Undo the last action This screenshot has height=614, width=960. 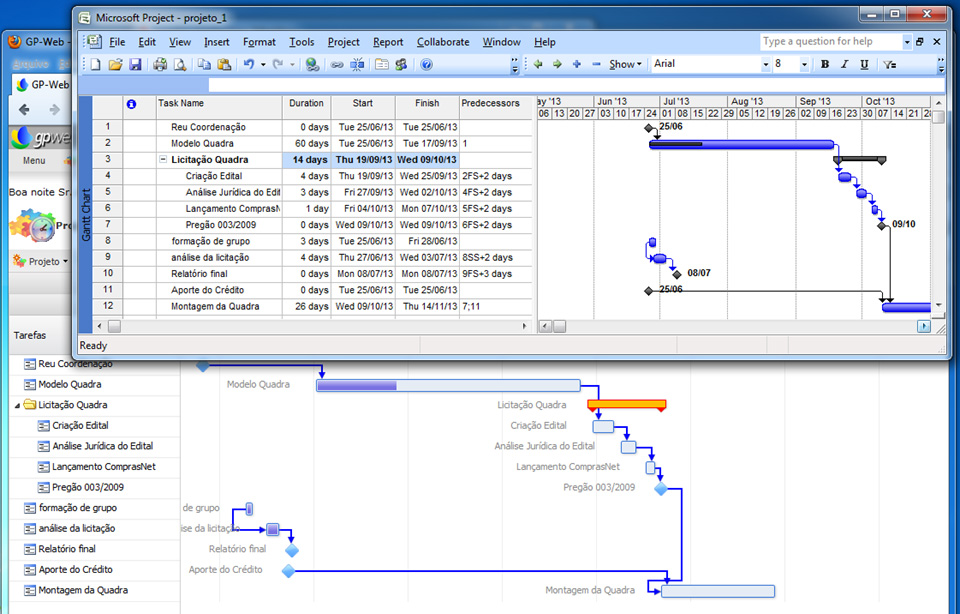click(249, 64)
